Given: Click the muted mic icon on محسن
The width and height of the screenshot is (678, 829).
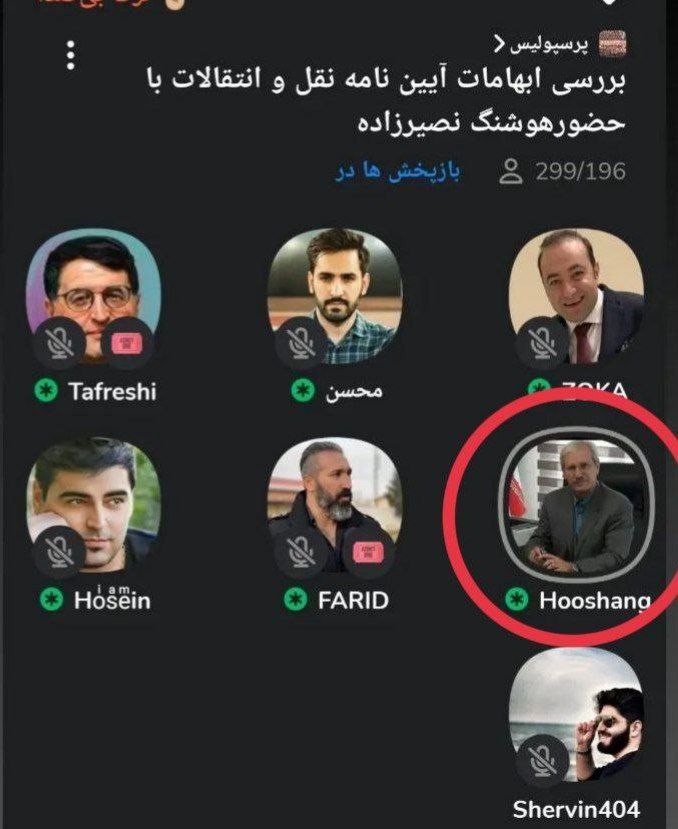Looking at the screenshot, I should (x=300, y=343).
